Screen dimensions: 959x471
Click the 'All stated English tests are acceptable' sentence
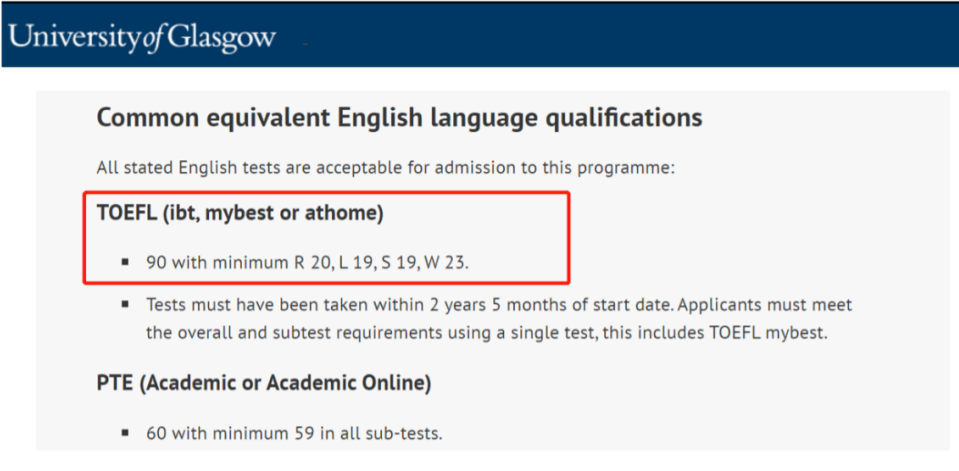pyautogui.click(x=386, y=167)
